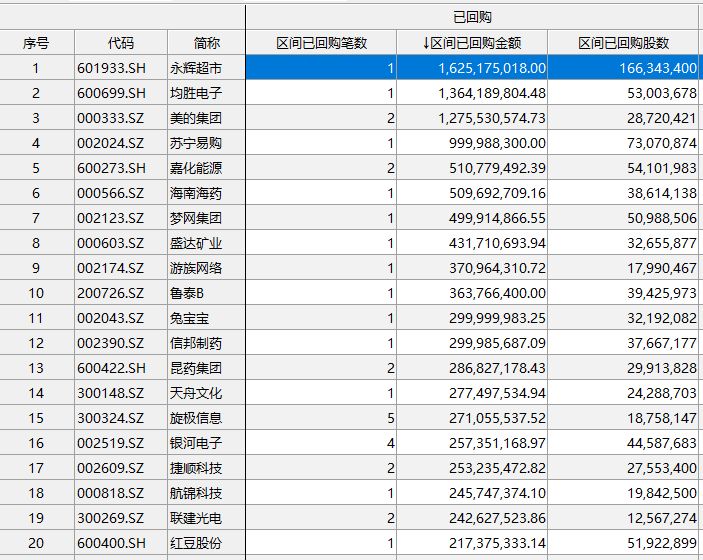703x560 pixels.
Task: Select the 序号 column header
Action: click(x=36, y=43)
